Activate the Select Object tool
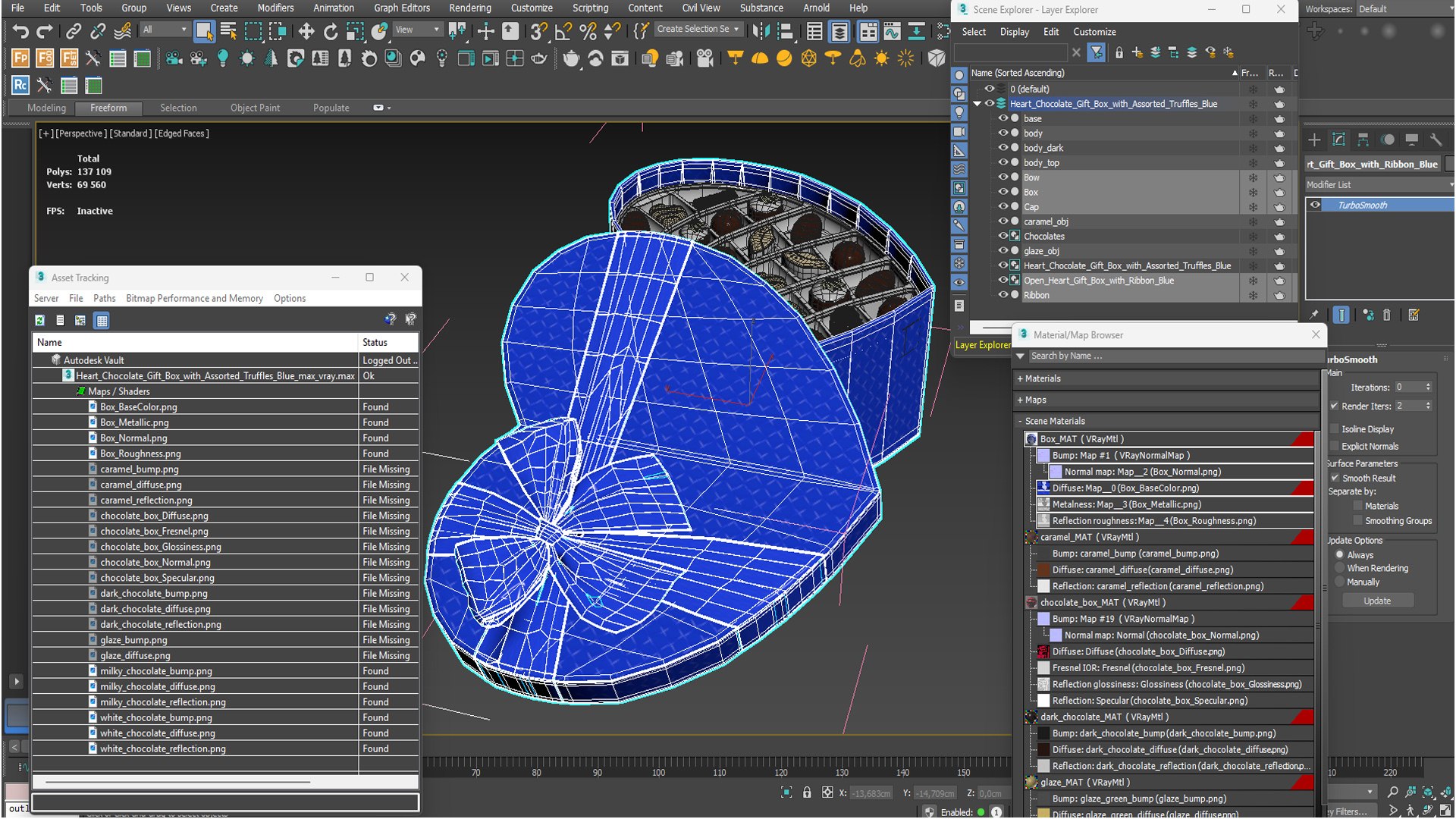Image resolution: width=1456 pixels, height=819 pixels. [204, 31]
